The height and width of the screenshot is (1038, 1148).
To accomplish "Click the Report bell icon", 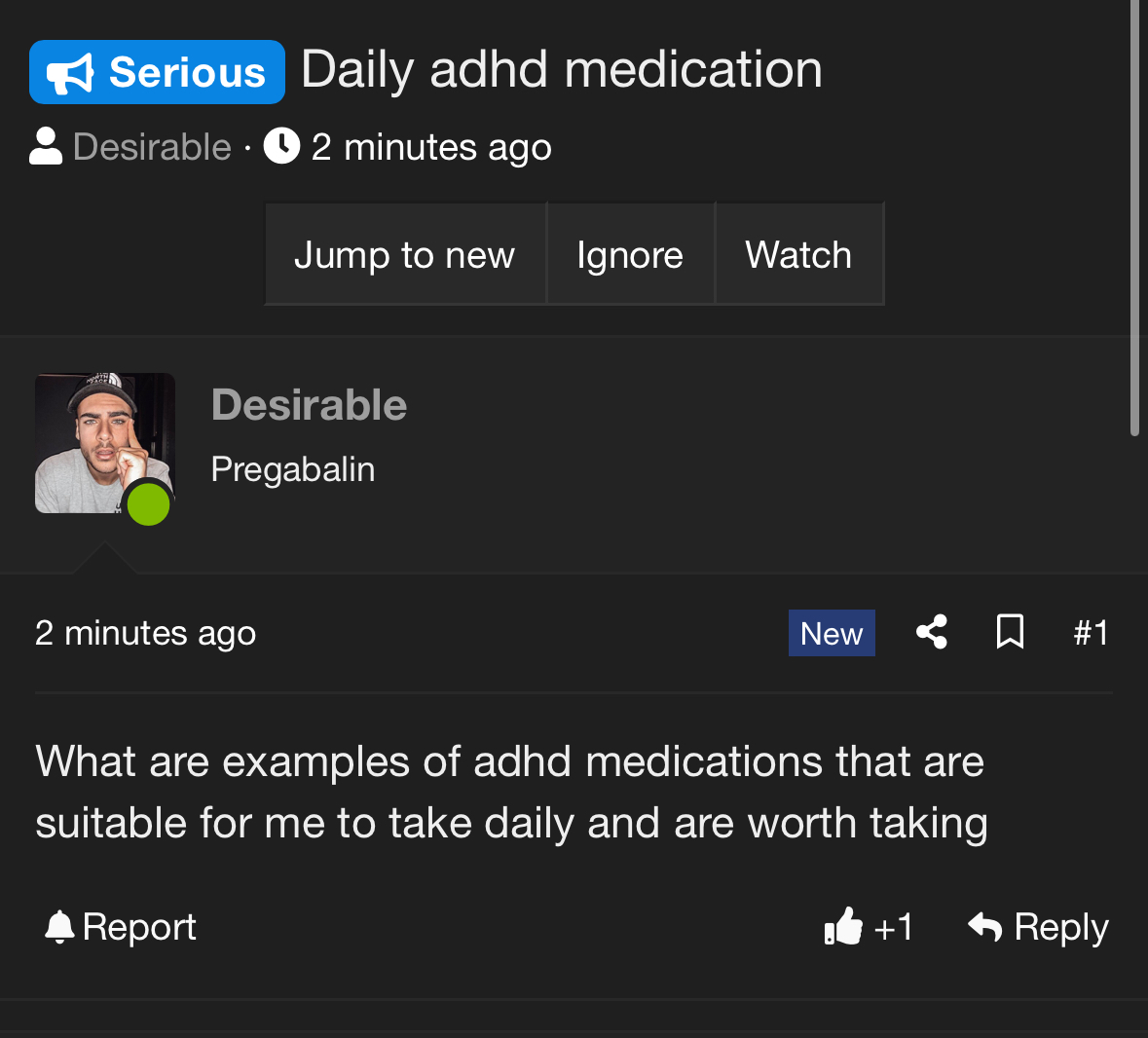I will [59, 927].
